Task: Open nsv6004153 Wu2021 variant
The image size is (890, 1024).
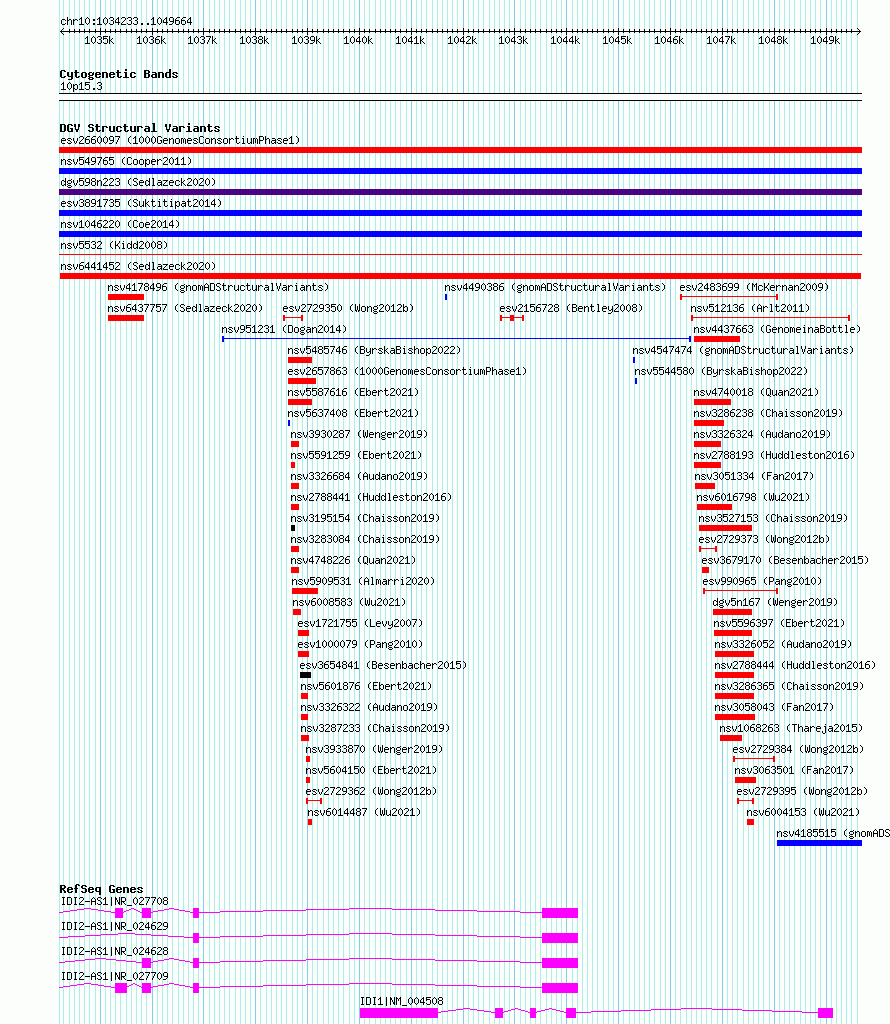Action: [803, 812]
